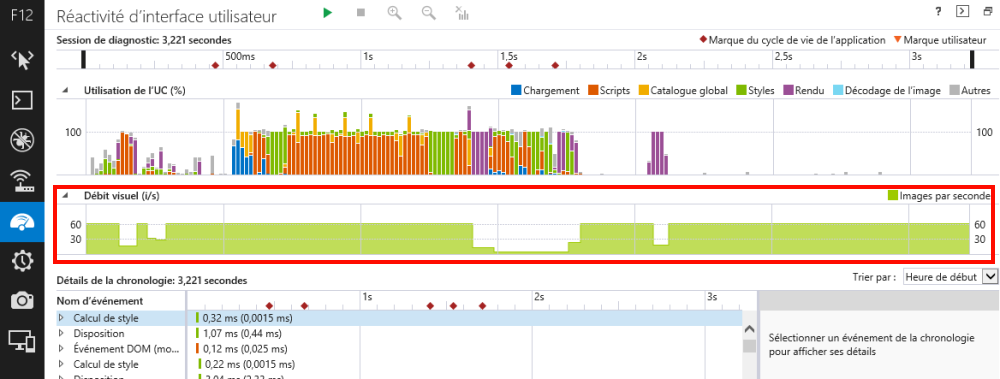Click the Styles green legend swatch
The image size is (1000, 379).
741,91
